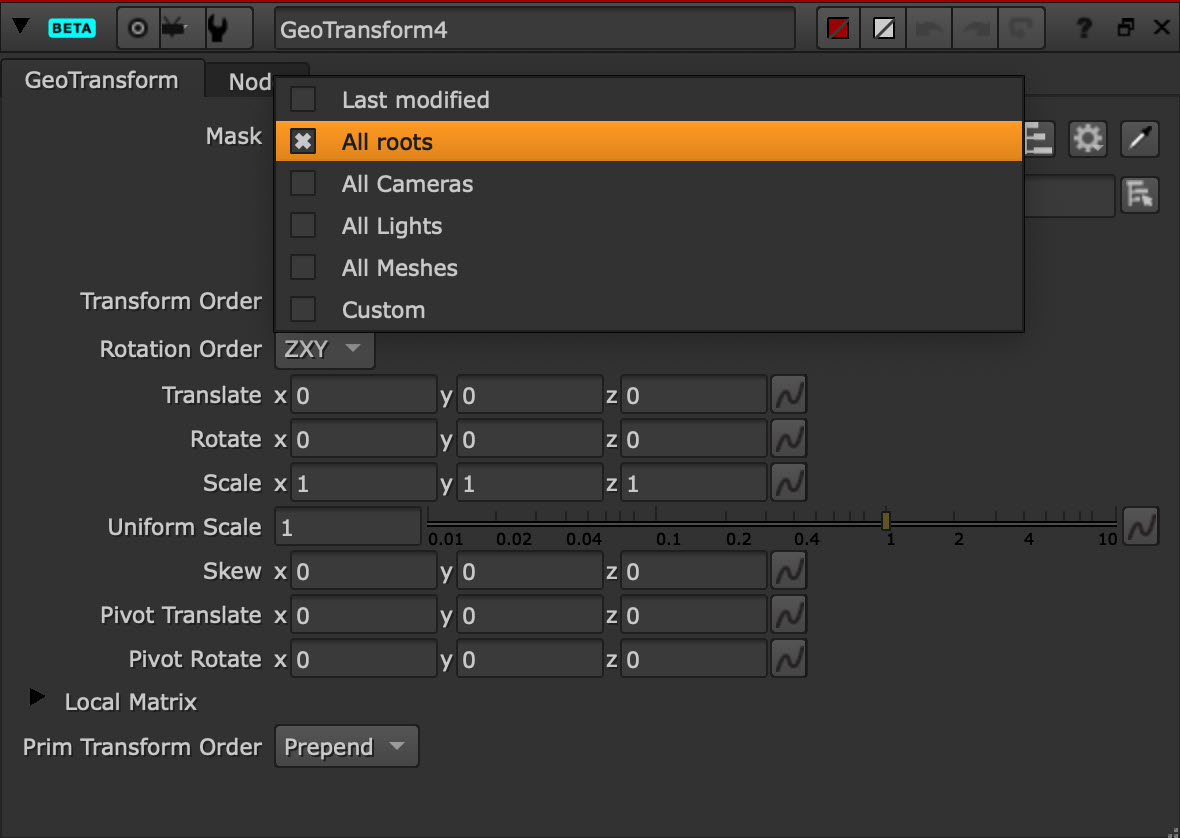The width and height of the screenshot is (1180, 838).
Task: Switch to the GeoTransform tab
Action: 101,80
